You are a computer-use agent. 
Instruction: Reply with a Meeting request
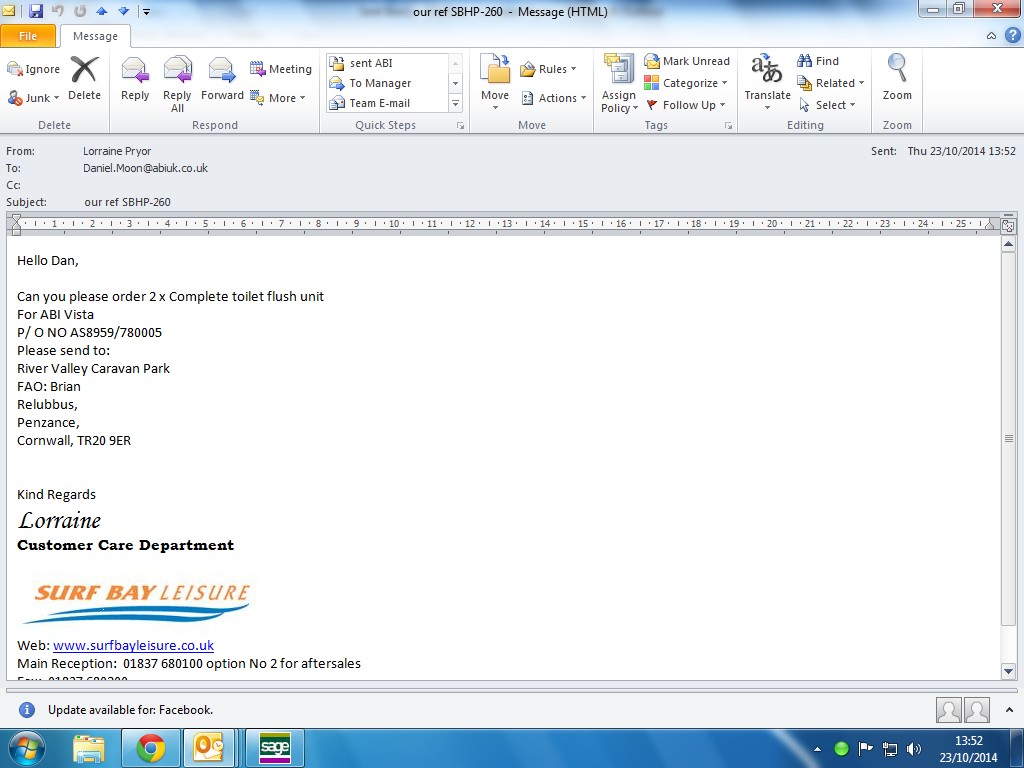coord(281,69)
